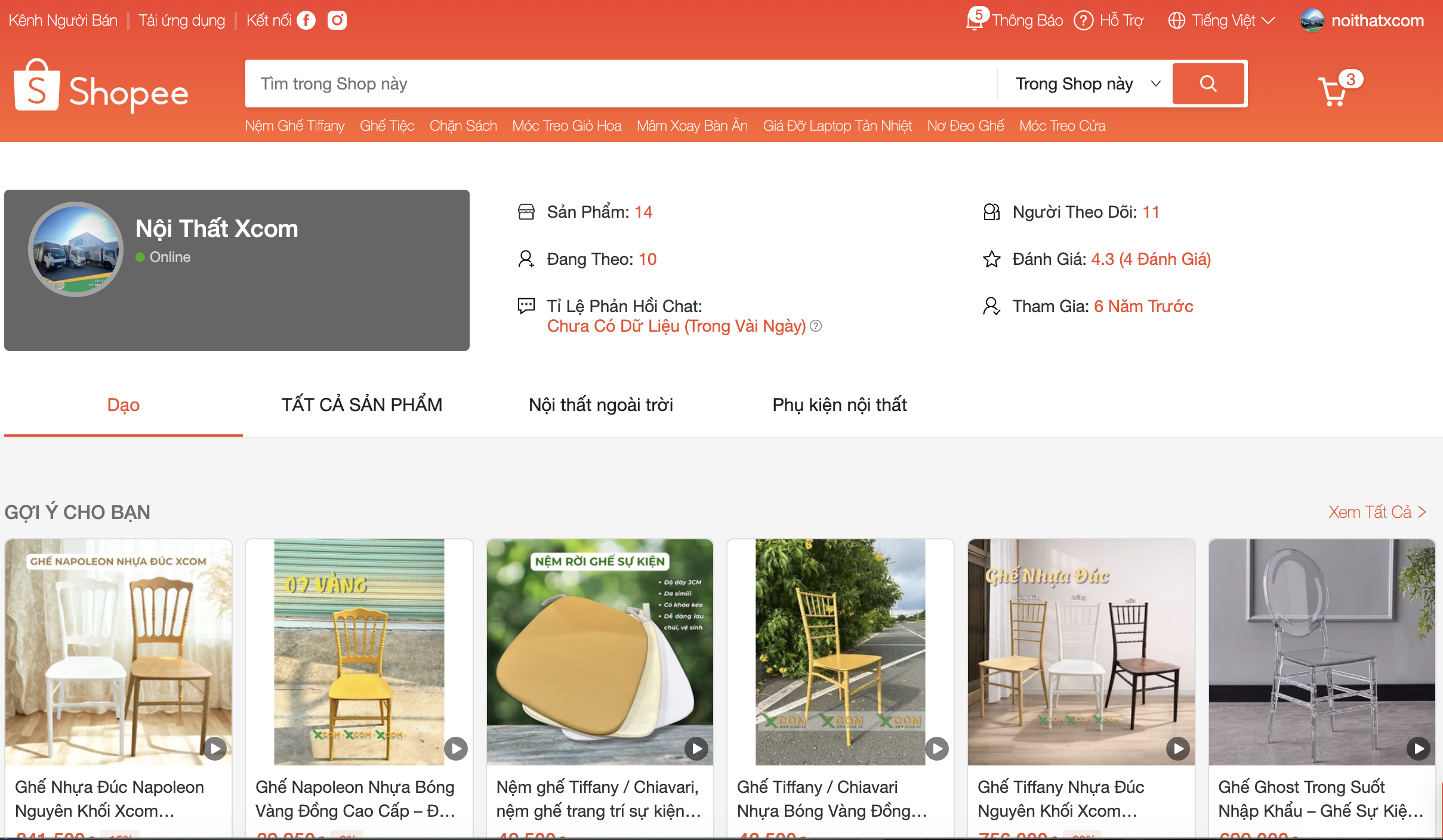Open the Kênh Người Bán link
1443x840 pixels.
point(63,21)
